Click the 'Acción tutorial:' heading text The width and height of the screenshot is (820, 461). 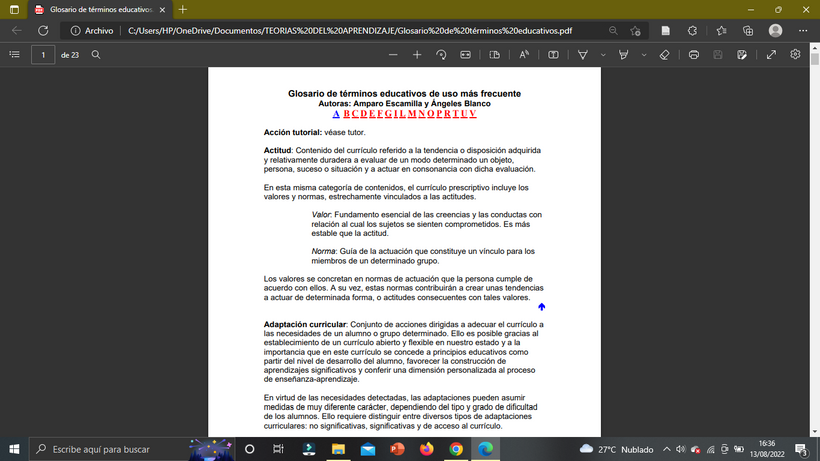(293, 133)
